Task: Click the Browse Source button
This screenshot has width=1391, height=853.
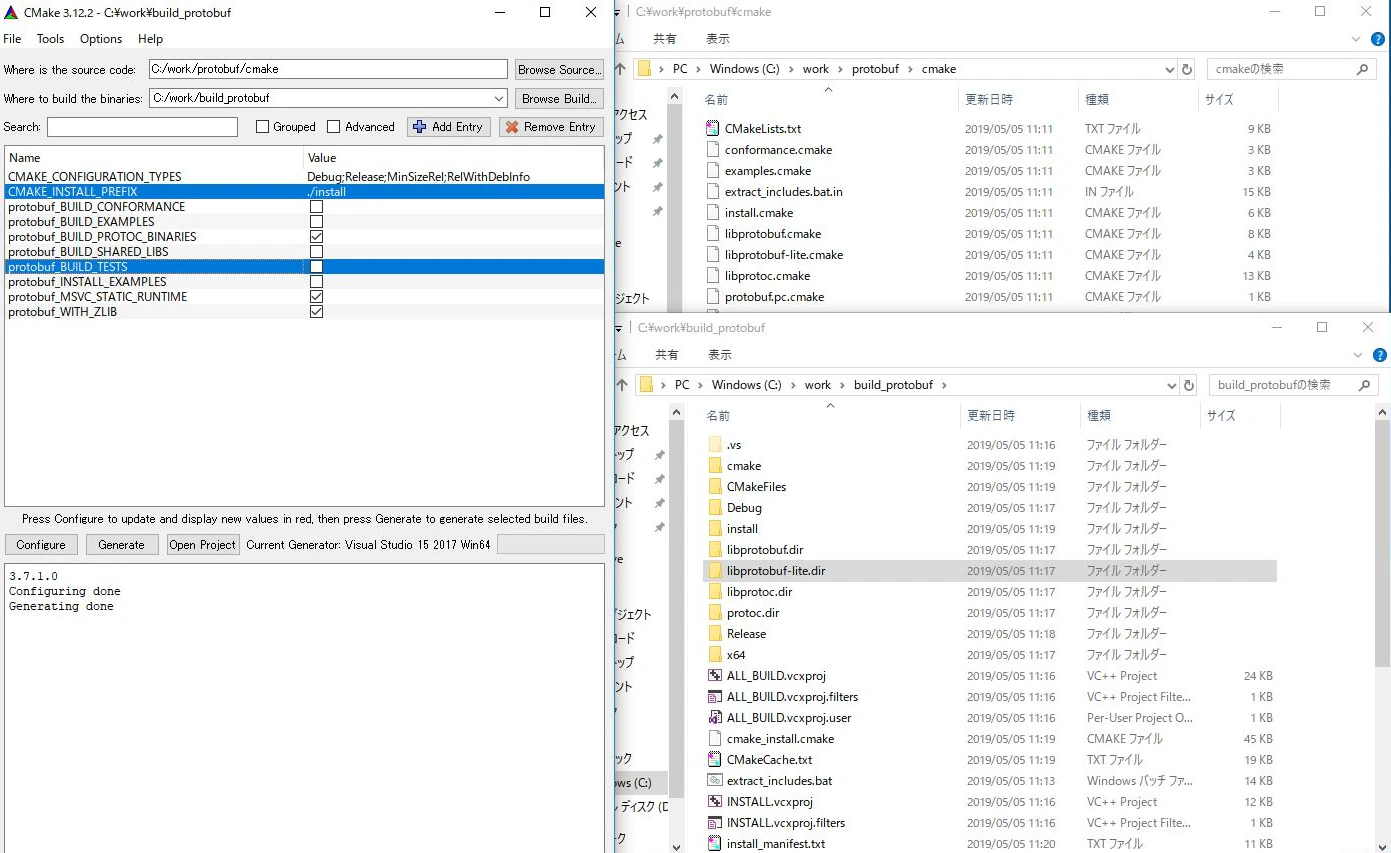Action: 559,69
